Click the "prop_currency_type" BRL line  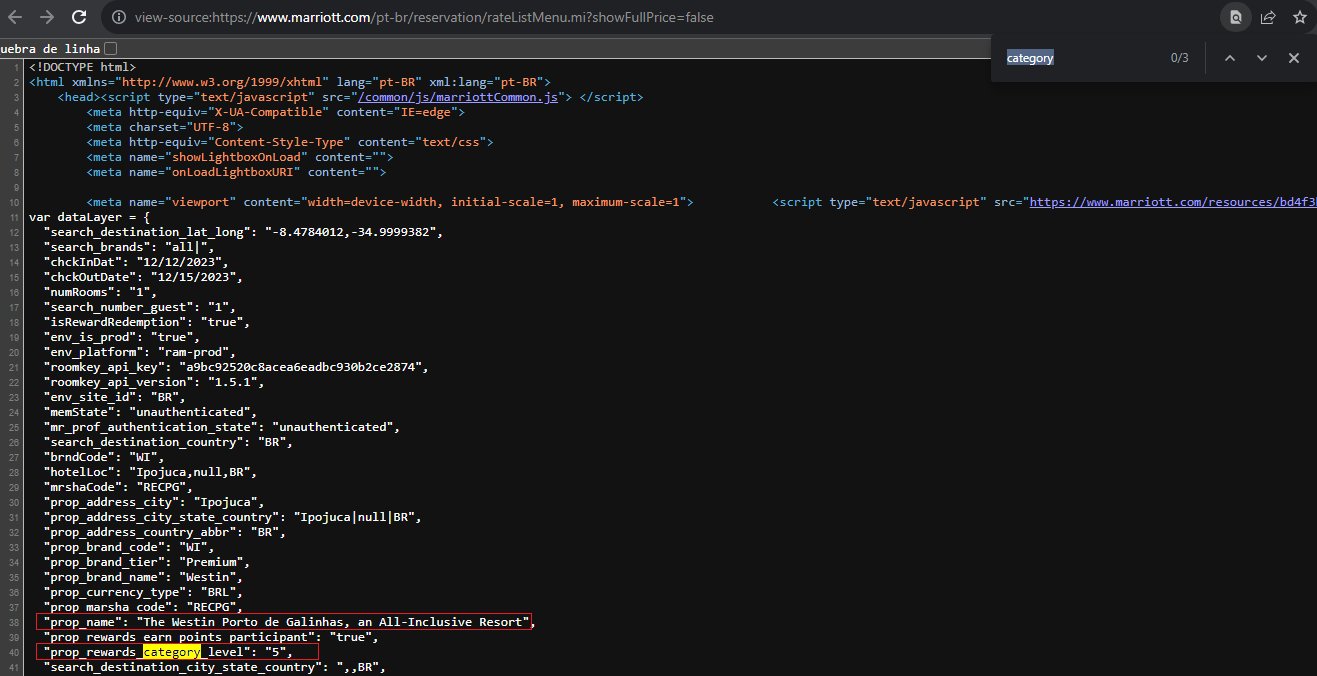[x=143, y=592]
